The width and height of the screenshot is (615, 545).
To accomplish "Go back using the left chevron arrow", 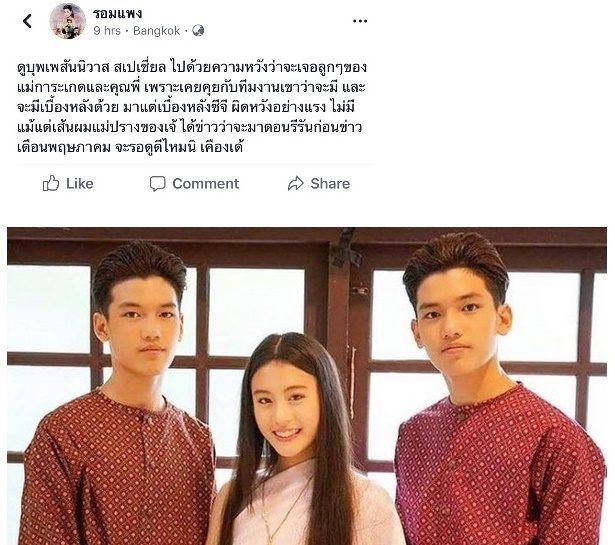I will click(27, 21).
